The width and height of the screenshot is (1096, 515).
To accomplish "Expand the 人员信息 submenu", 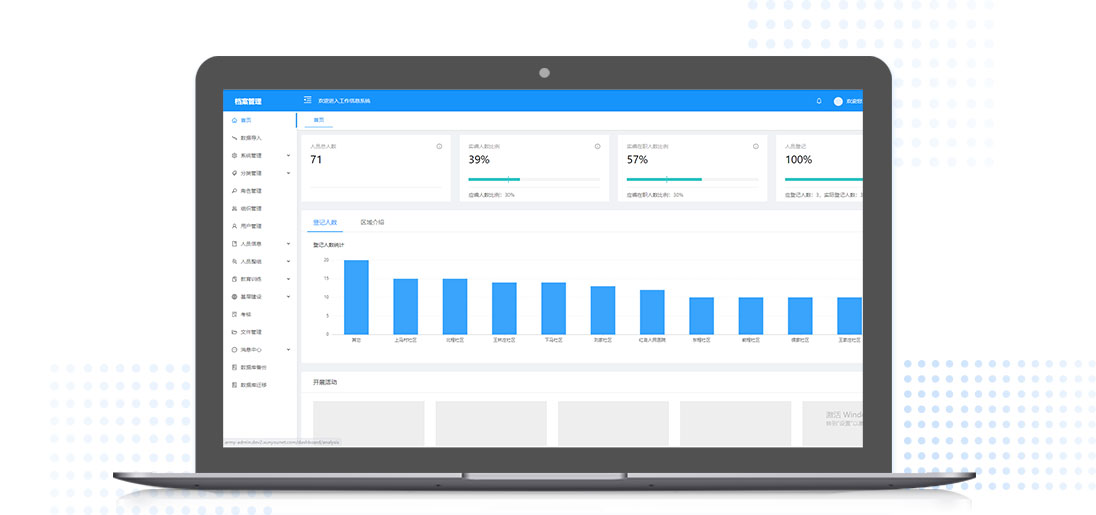I will point(288,244).
